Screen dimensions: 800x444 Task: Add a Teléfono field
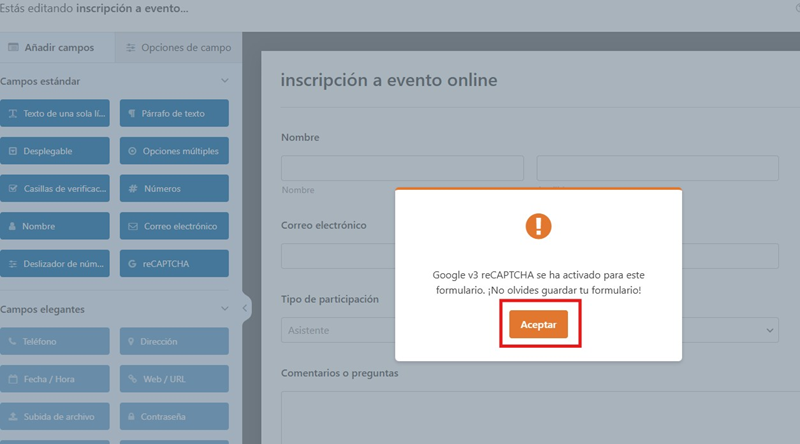[x=55, y=341]
